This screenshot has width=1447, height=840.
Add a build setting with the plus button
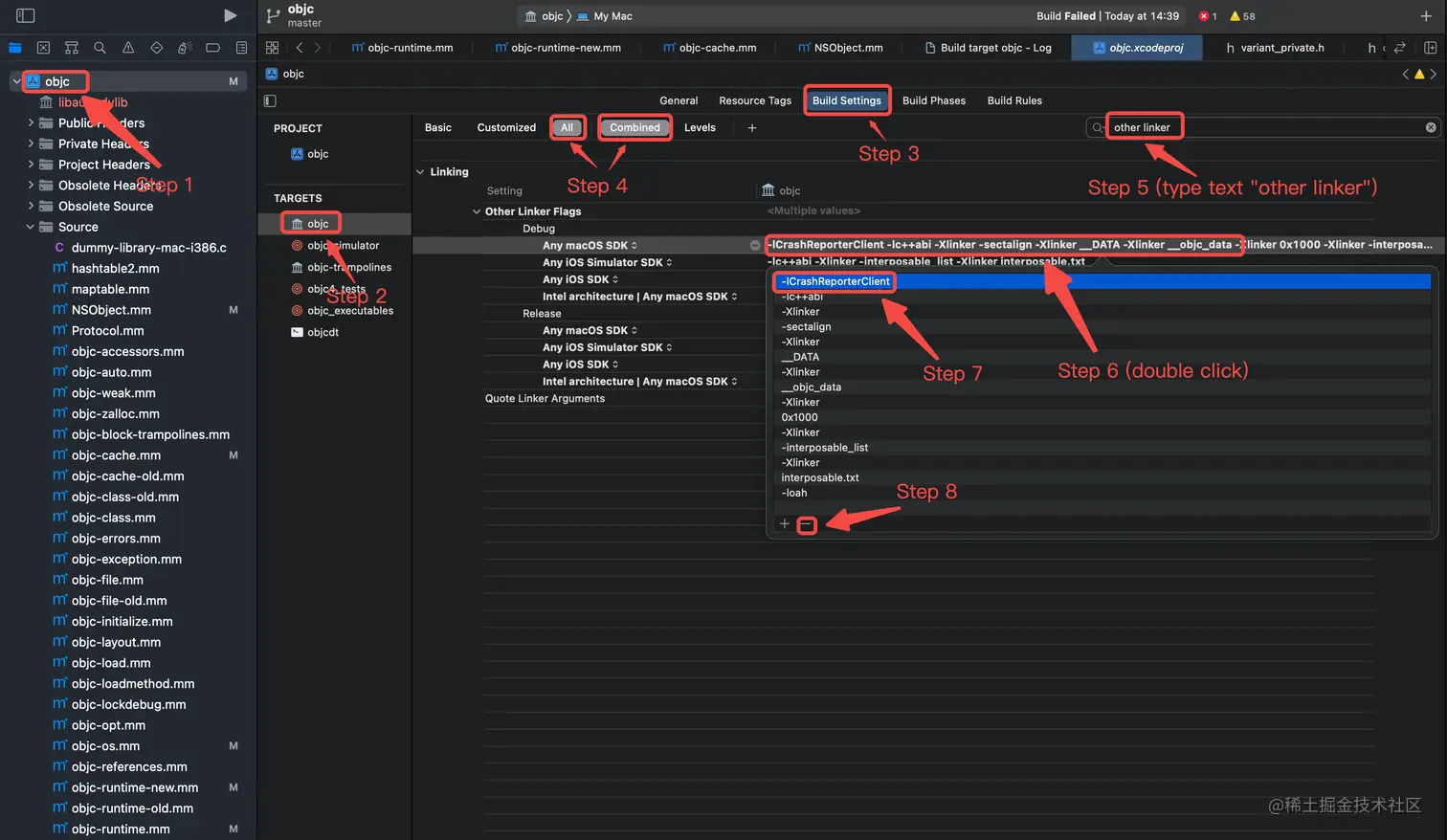coord(752,127)
